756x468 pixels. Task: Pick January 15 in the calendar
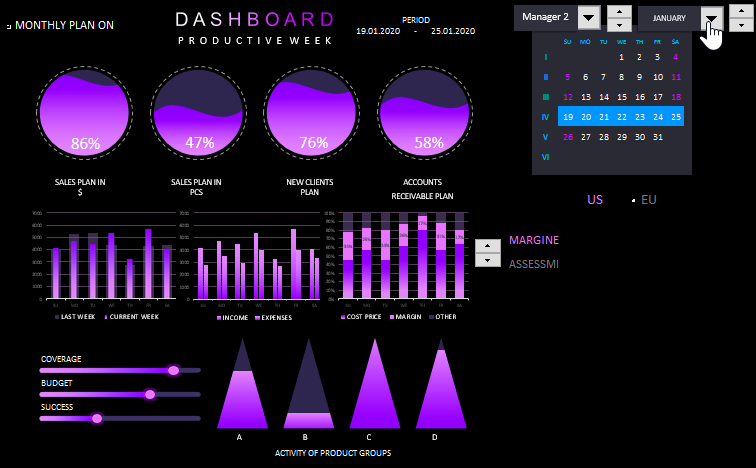click(x=622, y=97)
